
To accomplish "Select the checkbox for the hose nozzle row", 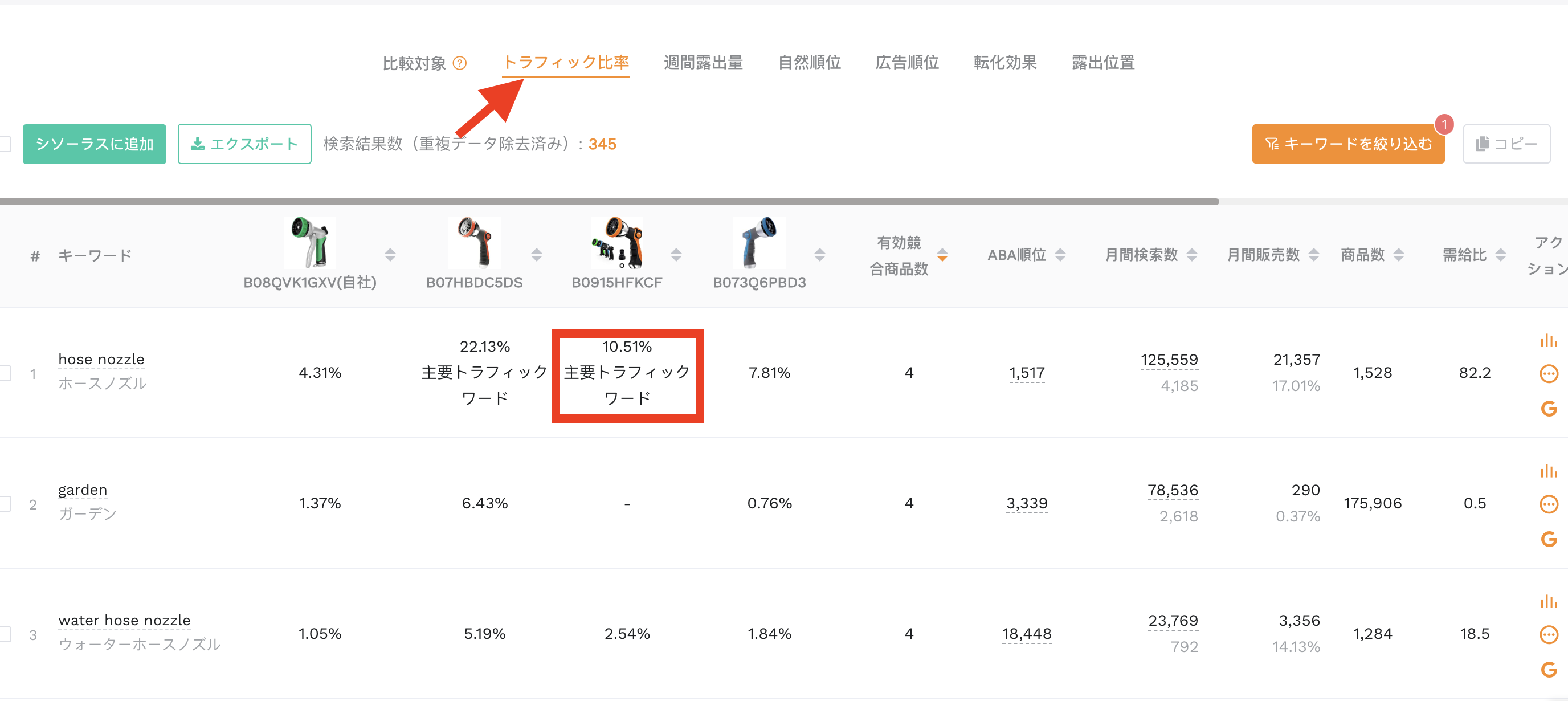I will pyautogui.click(x=5, y=373).
